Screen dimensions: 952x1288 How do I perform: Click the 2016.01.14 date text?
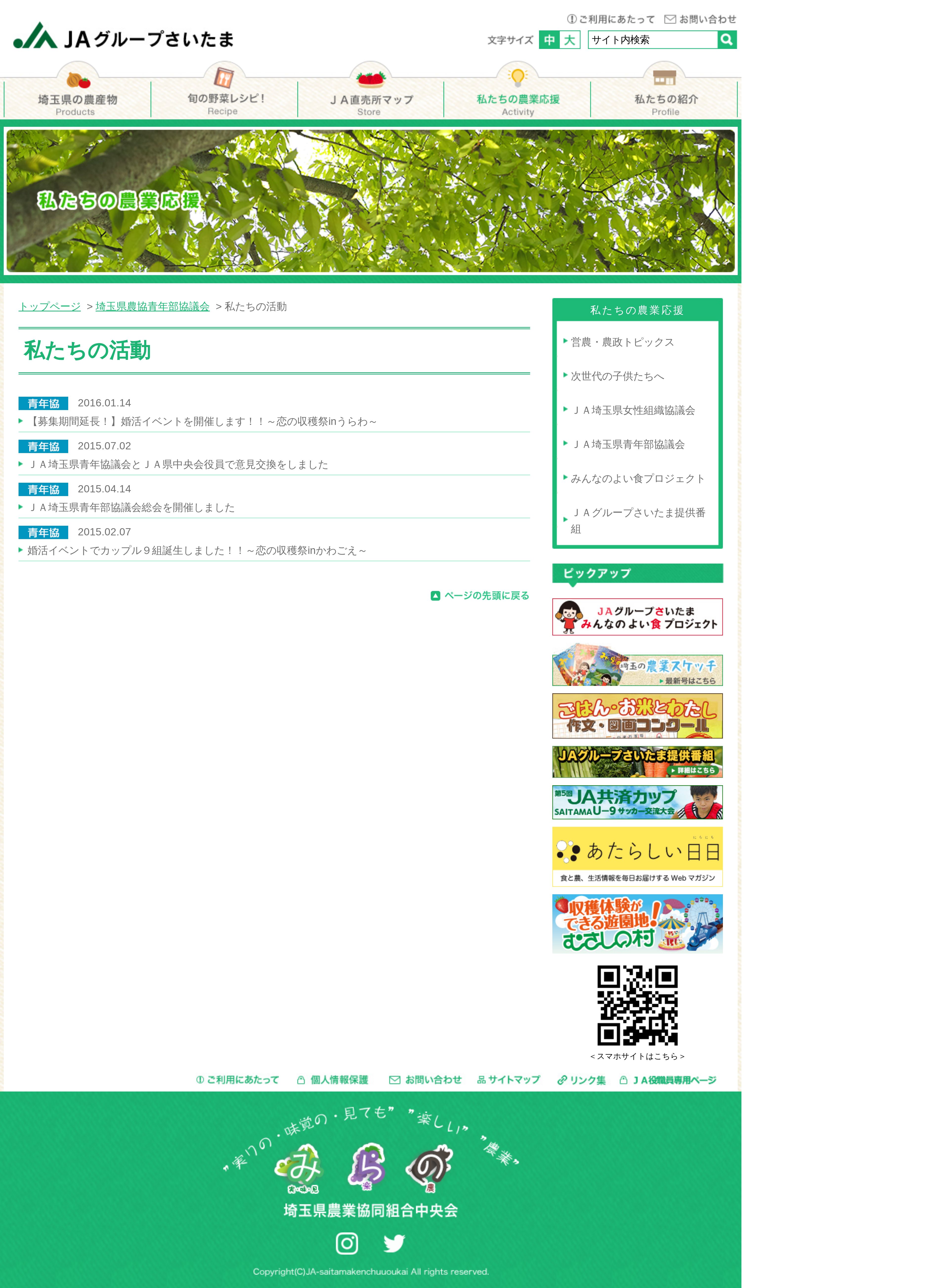(104, 403)
